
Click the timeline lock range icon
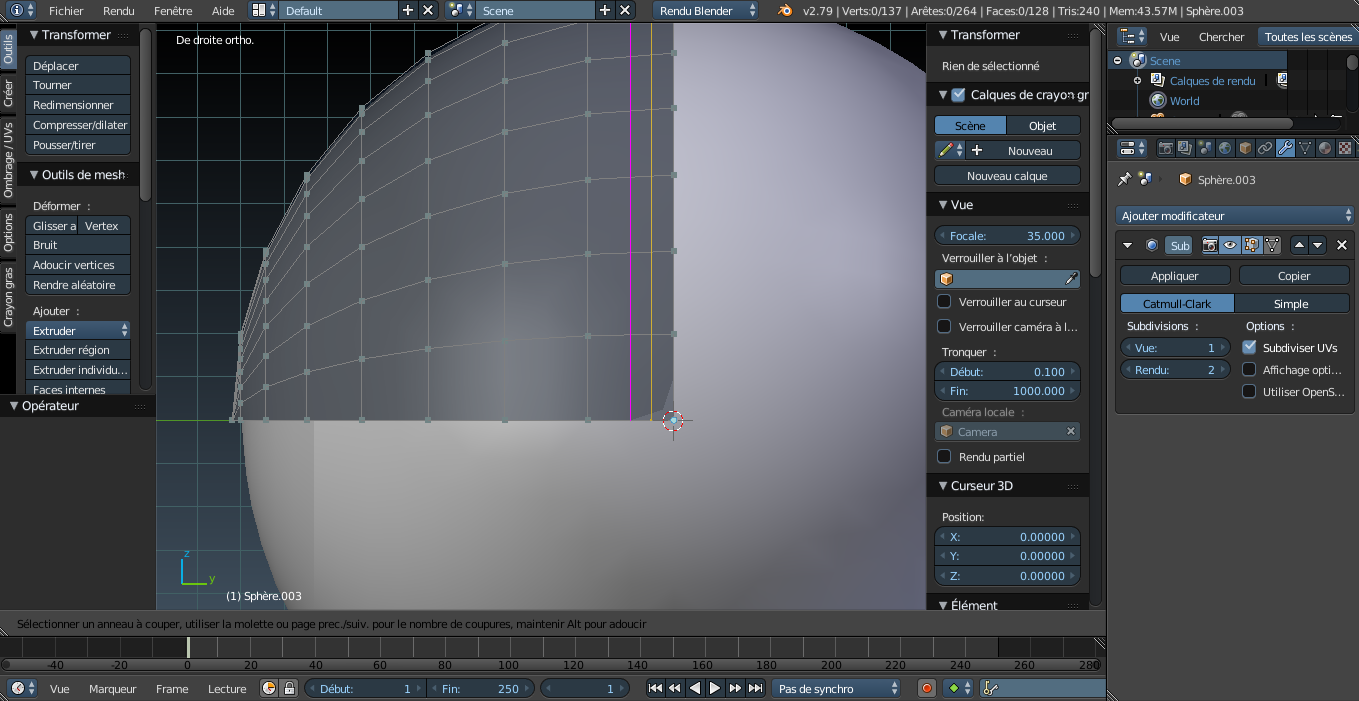tap(289, 688)
